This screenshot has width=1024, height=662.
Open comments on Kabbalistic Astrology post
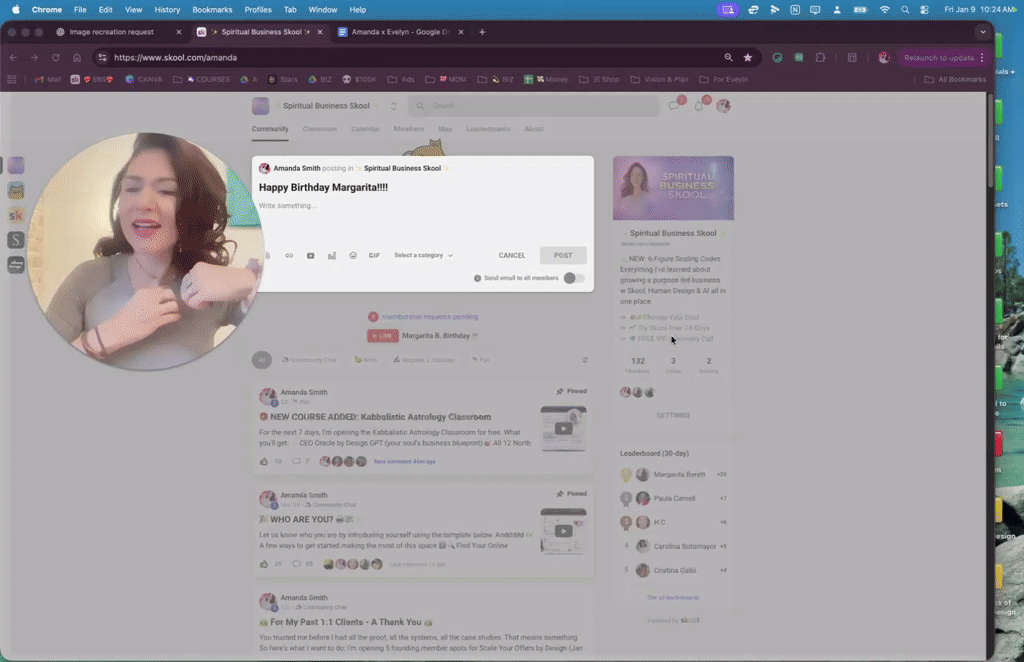click(x=296, y=461)
